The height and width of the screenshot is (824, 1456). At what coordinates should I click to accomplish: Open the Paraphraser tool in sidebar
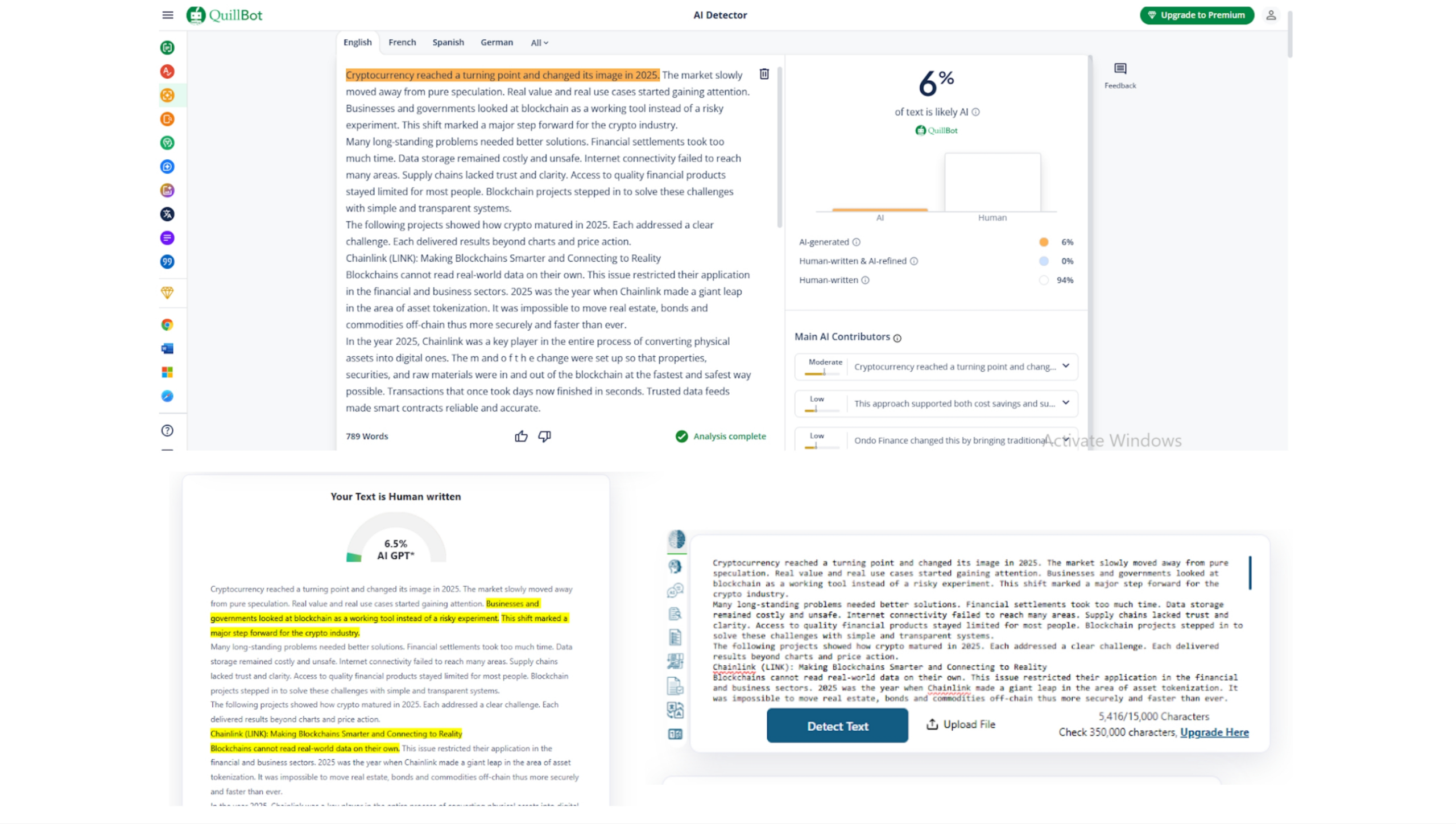pos(167,48)
